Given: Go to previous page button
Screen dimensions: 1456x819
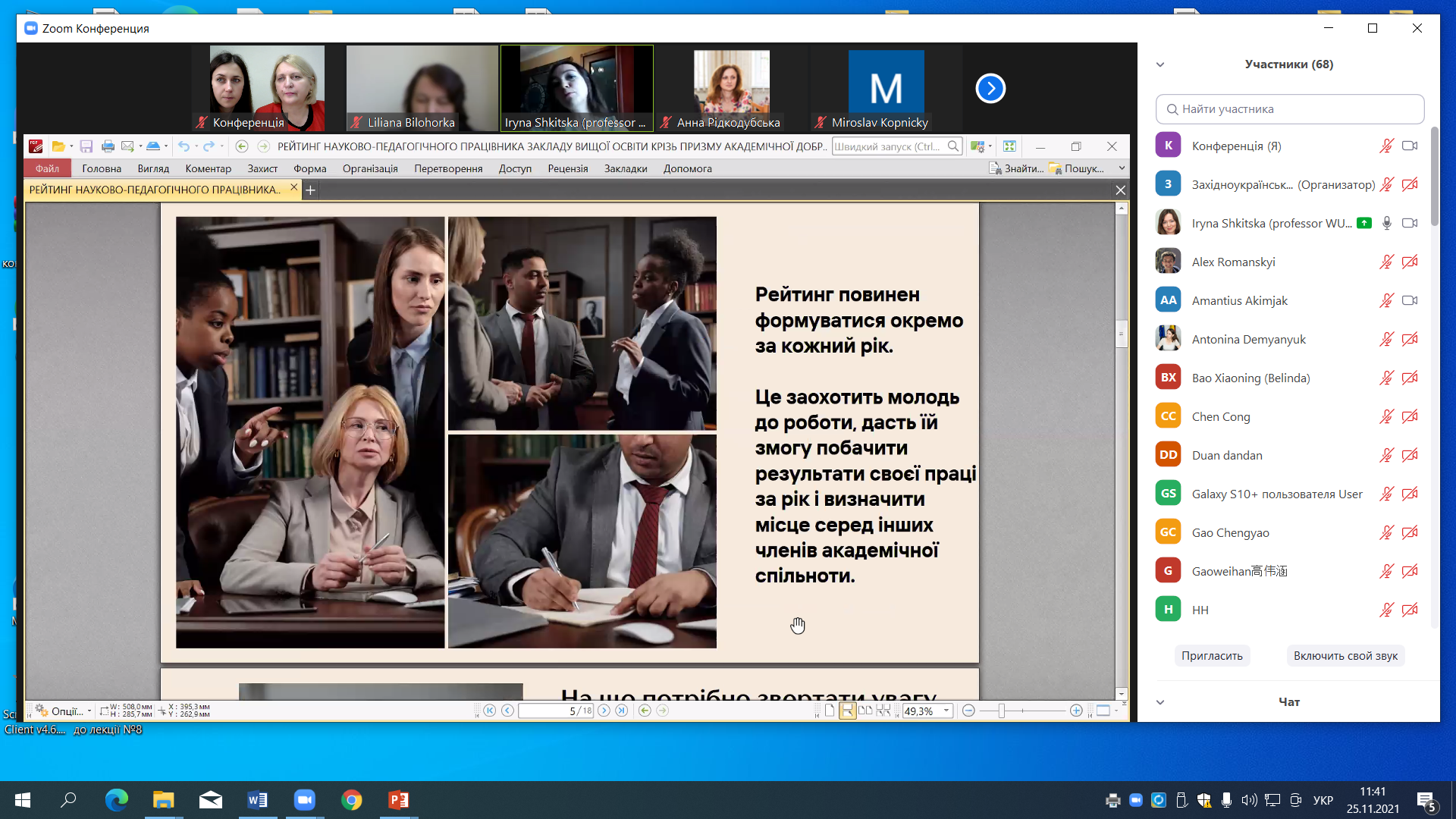Looking at the screenshot, I should (507, 711).
